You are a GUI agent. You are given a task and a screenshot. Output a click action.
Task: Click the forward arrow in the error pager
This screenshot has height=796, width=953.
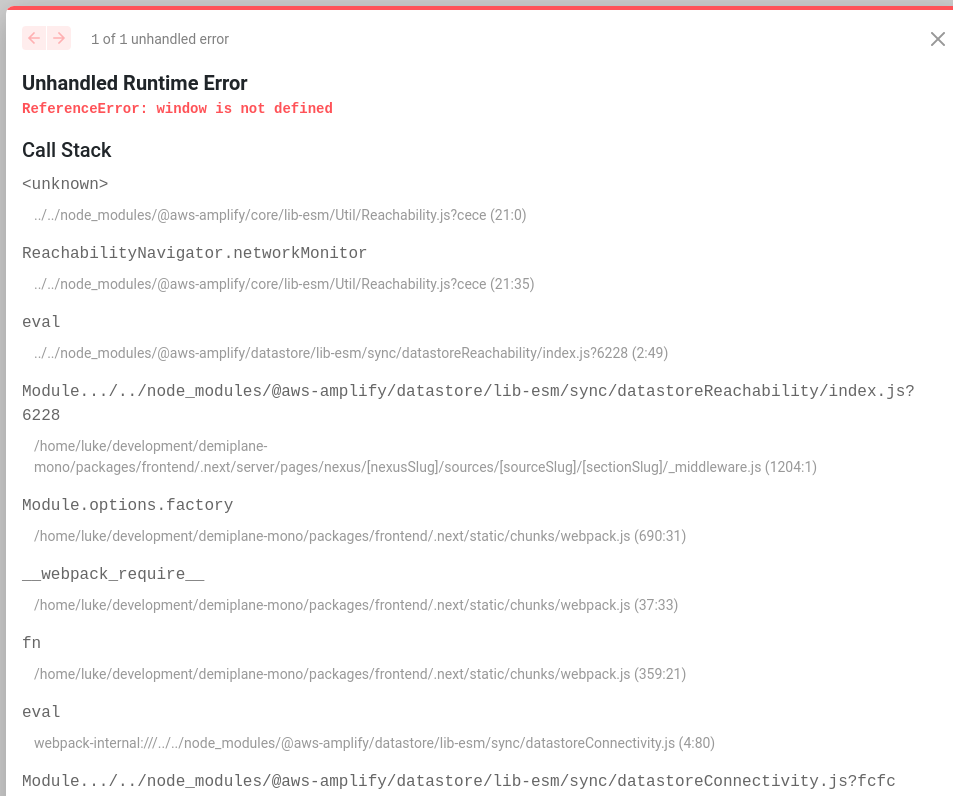pyautogui.click(x=60, y=38)
